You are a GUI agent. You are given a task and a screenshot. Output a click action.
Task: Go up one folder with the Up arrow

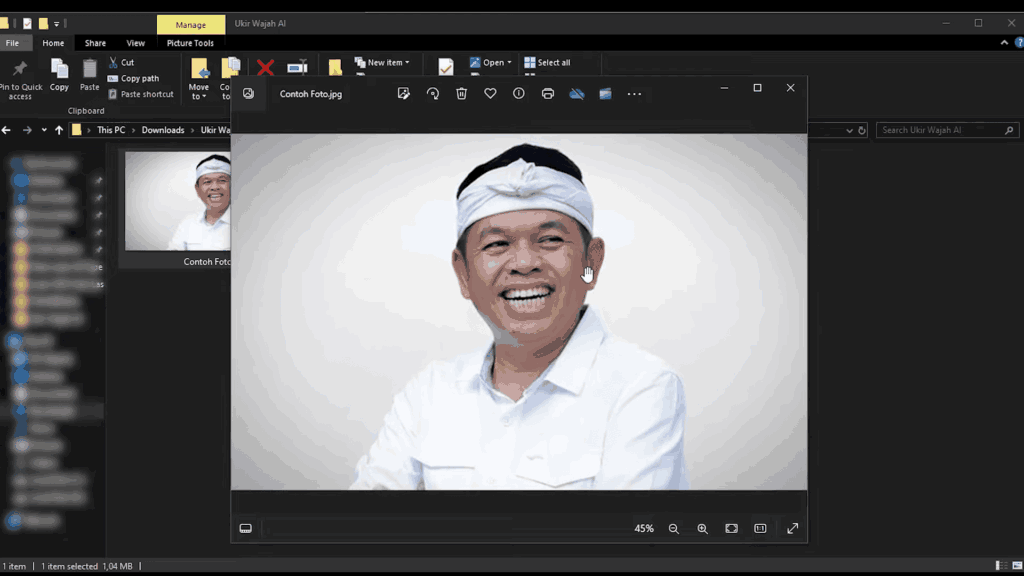(59, 130)
